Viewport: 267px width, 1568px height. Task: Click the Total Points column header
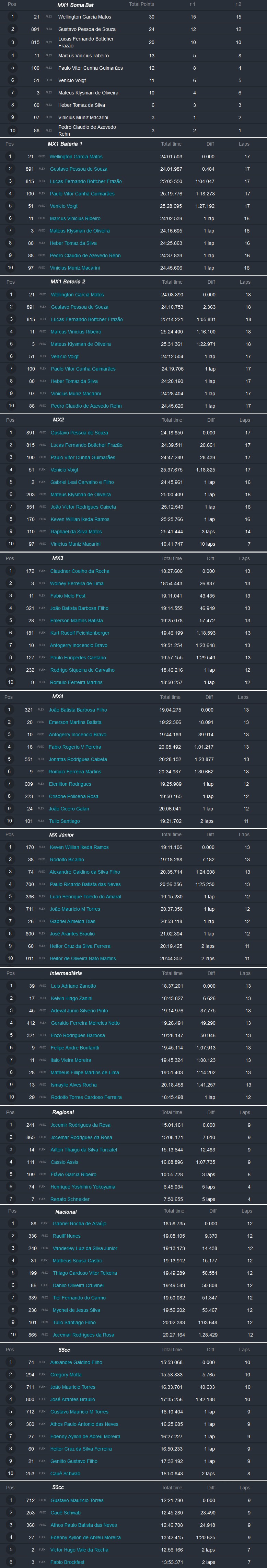point(141,4)
